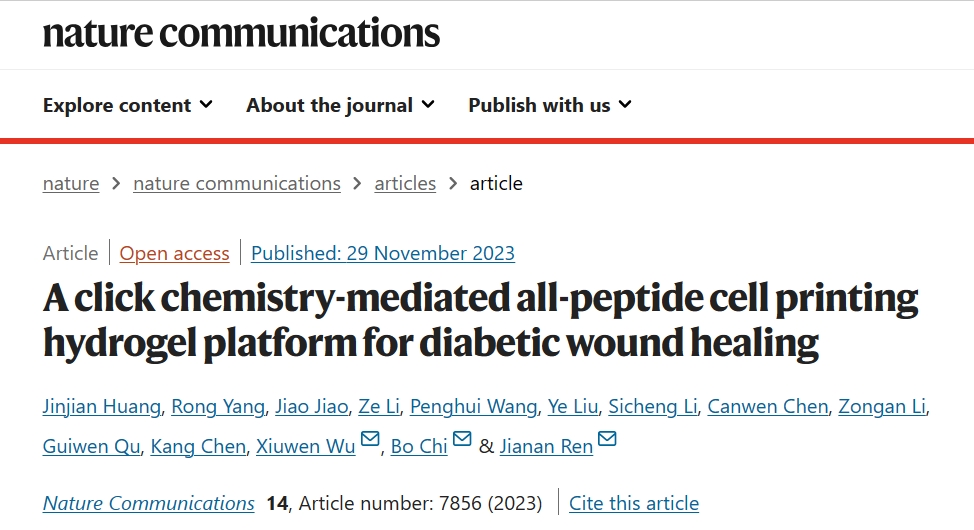974x530 pixels.
Task: Expand the Explore content menu
Action: [x=128, y=105]
